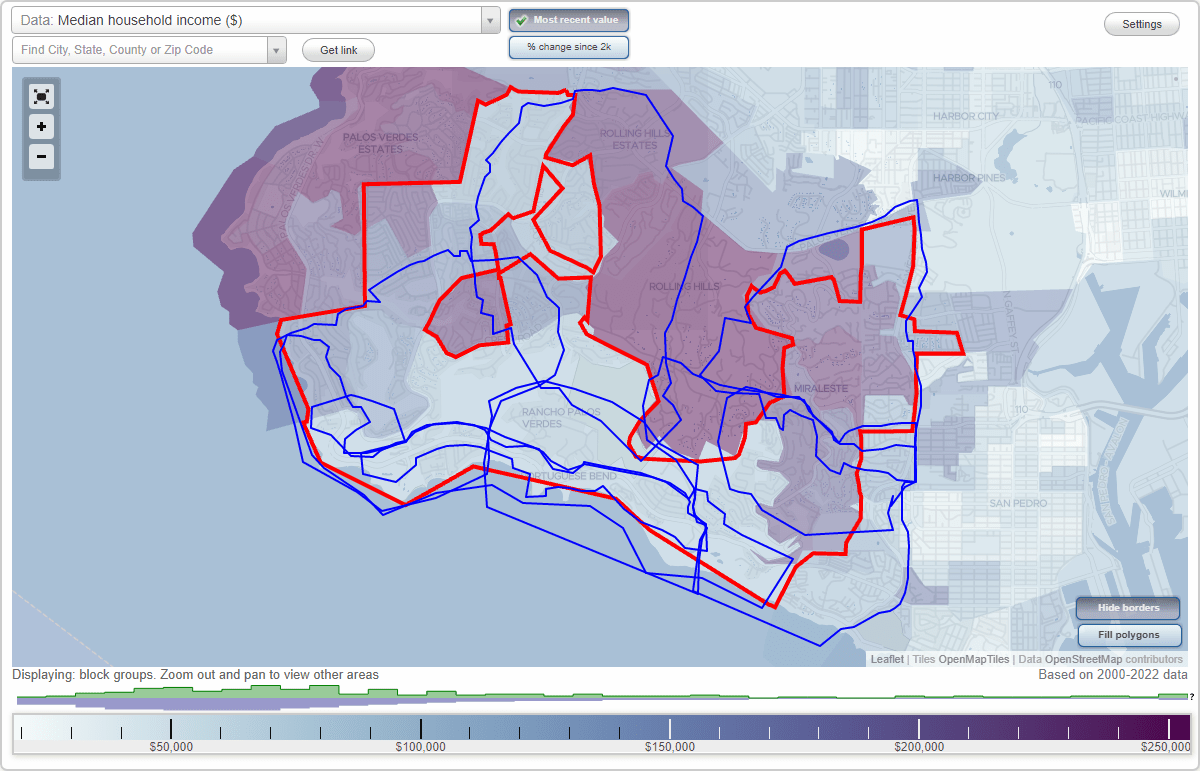Click the green checkmark on Most recent value
This screenshot has height=771, width=1200.
(x=522, y=19)
